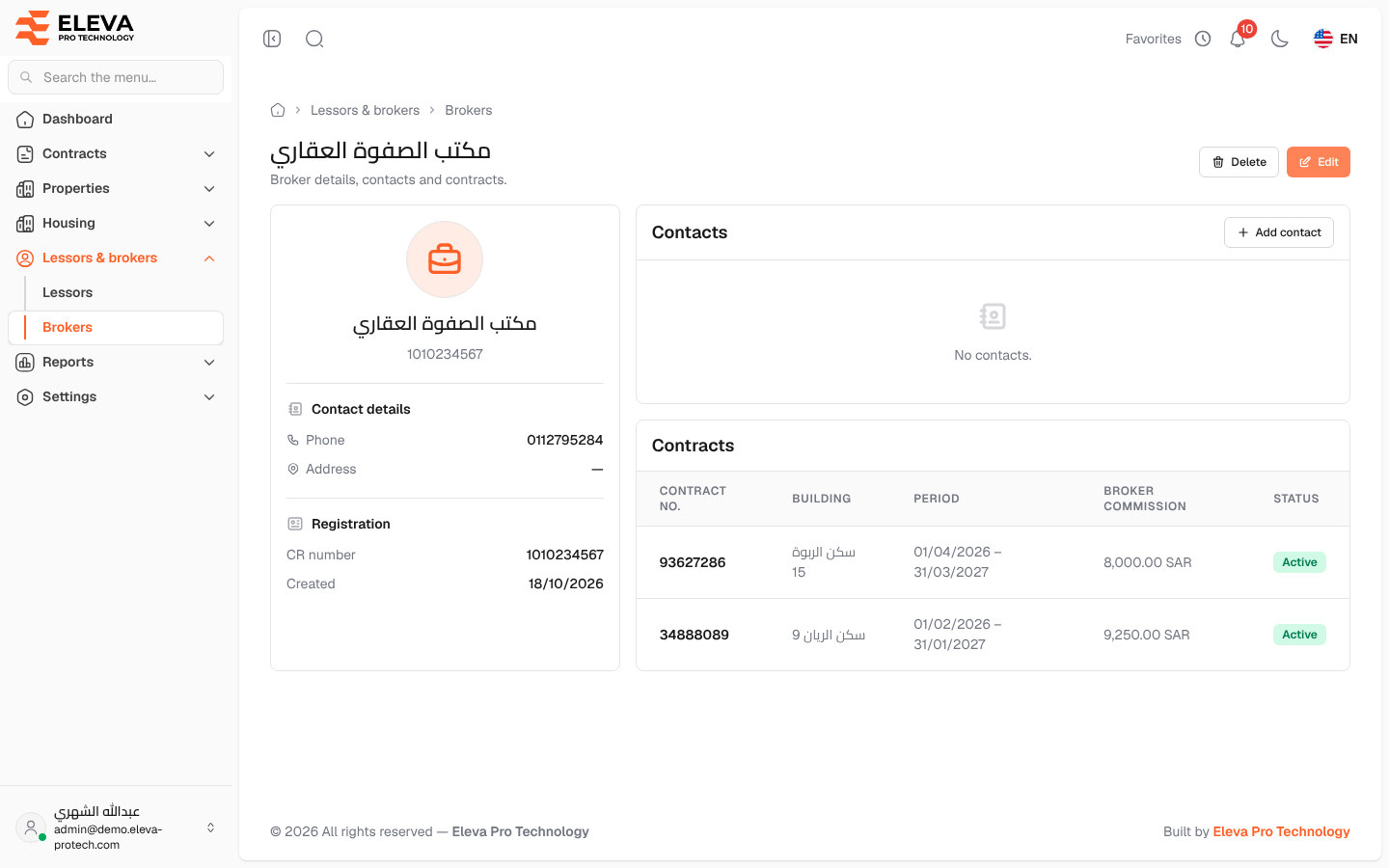1389x868 pixels.
Task: Select the Brokers submenu item
Action: [116, 327]
